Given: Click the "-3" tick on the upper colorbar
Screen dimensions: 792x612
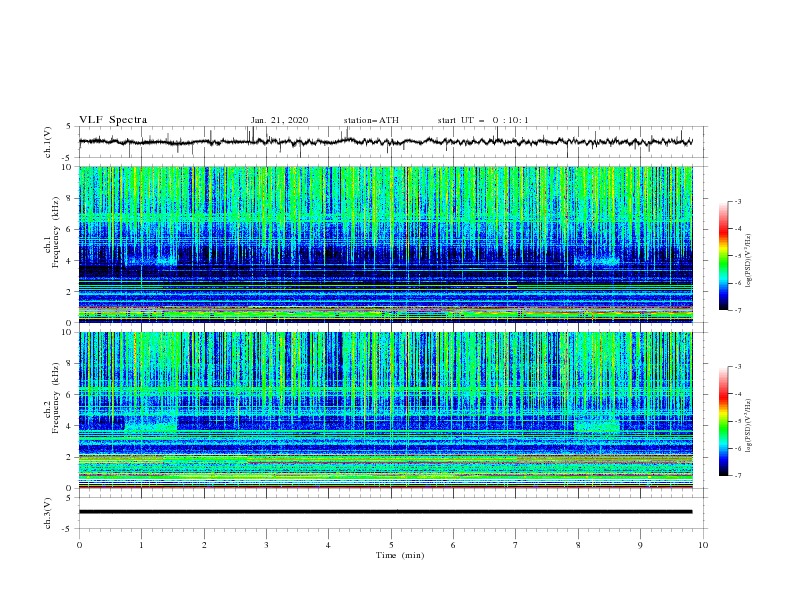Looking at the screenshot, I should tap(738, 201).
